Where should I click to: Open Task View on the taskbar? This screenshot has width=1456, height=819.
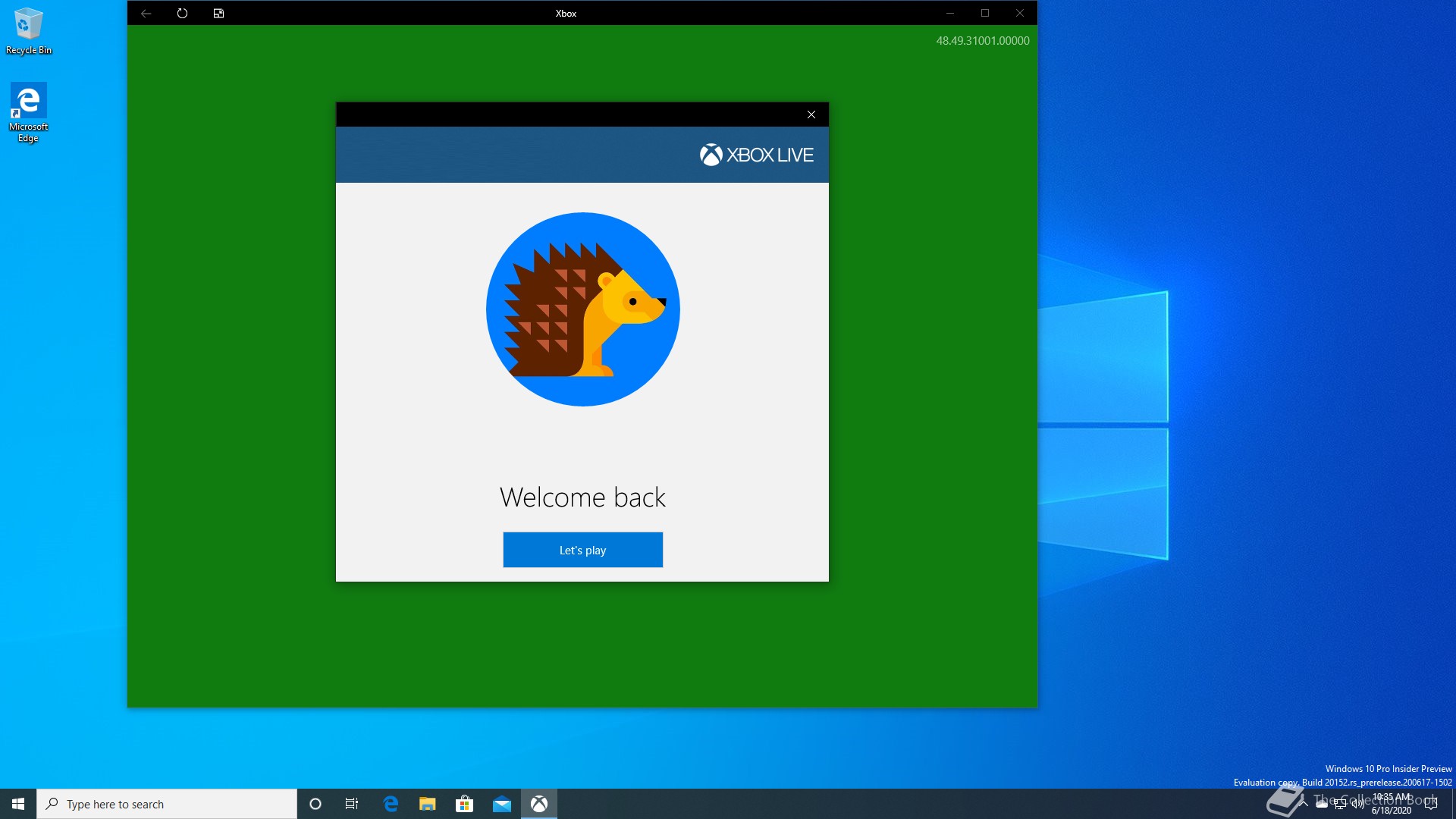(x=352, y=804)
